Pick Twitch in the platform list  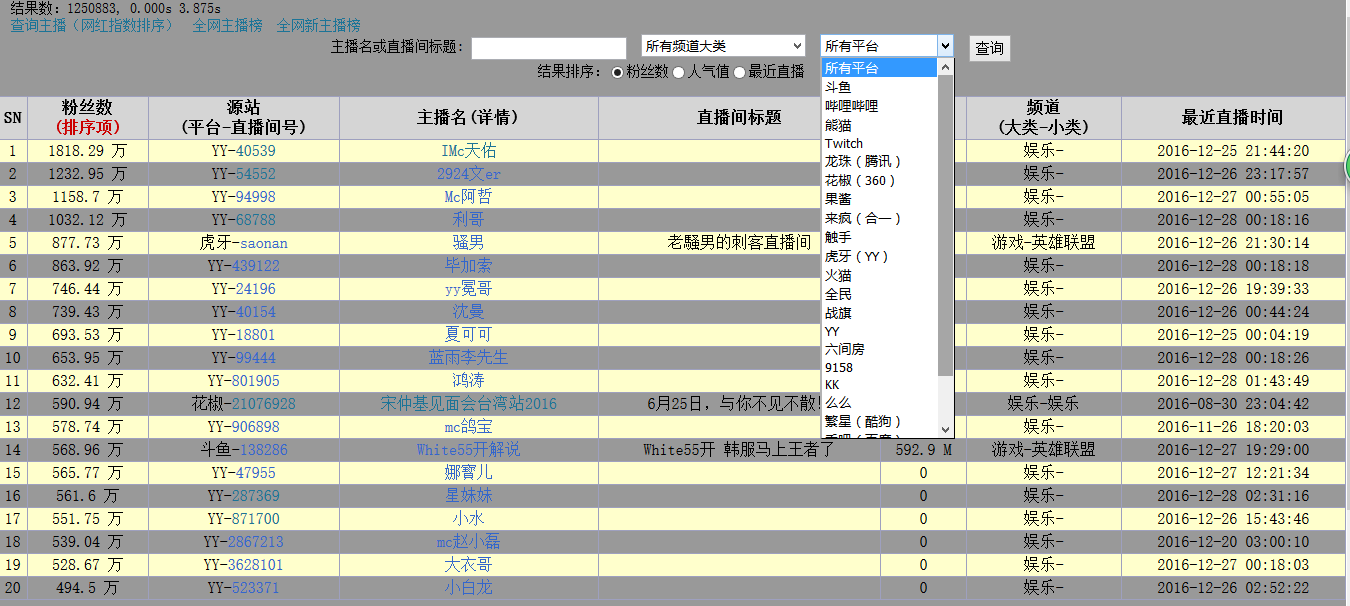(844, 144)
